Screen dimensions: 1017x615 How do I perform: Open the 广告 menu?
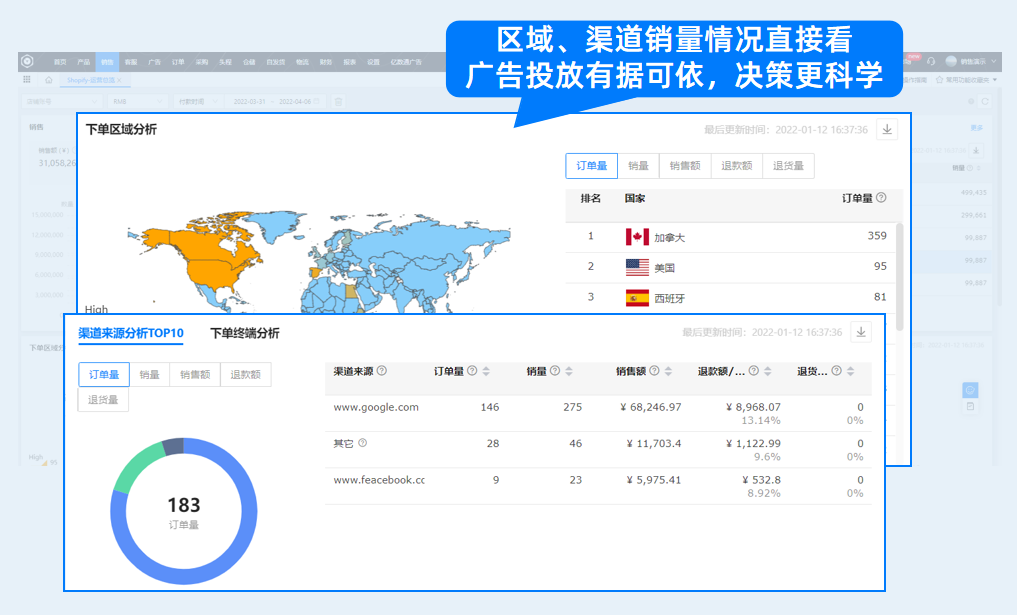click(x=154, y=62)
